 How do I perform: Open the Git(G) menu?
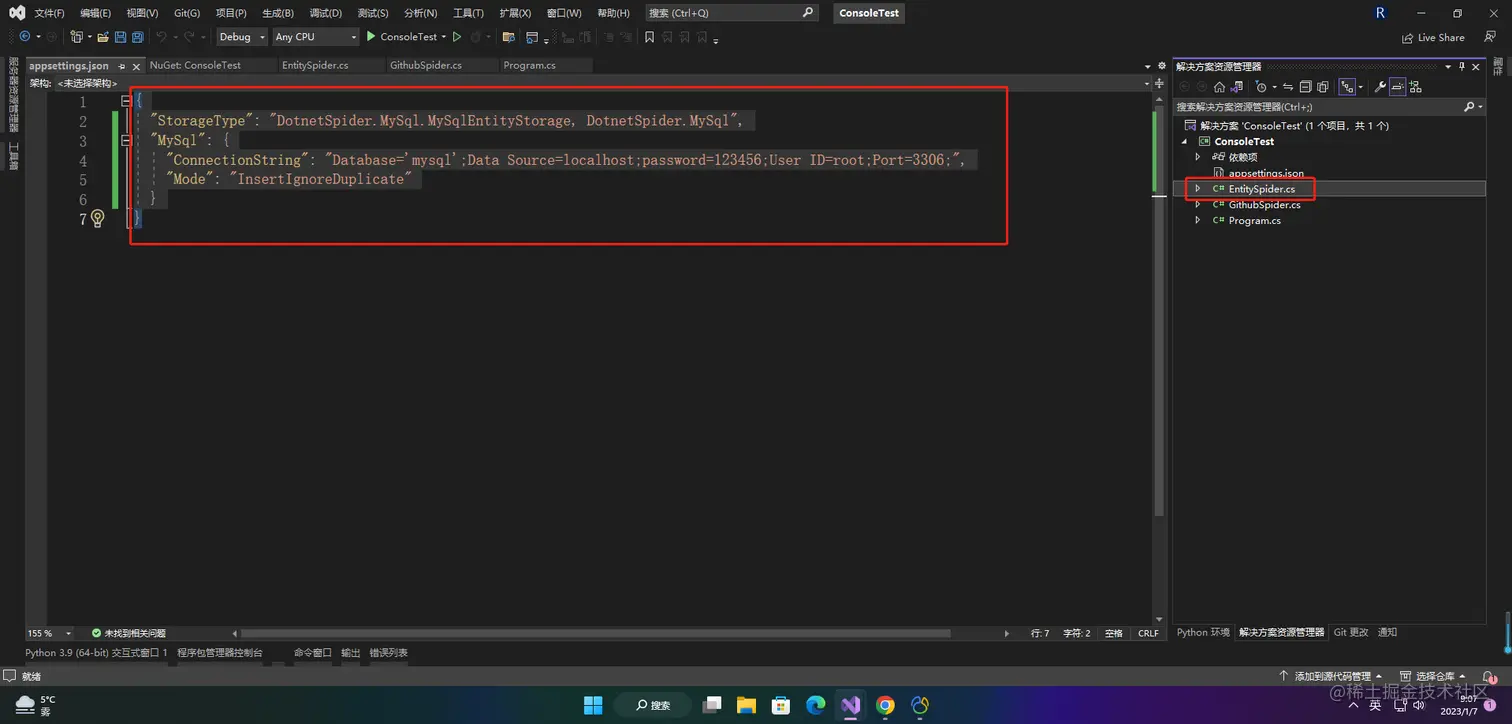point(186,13)
